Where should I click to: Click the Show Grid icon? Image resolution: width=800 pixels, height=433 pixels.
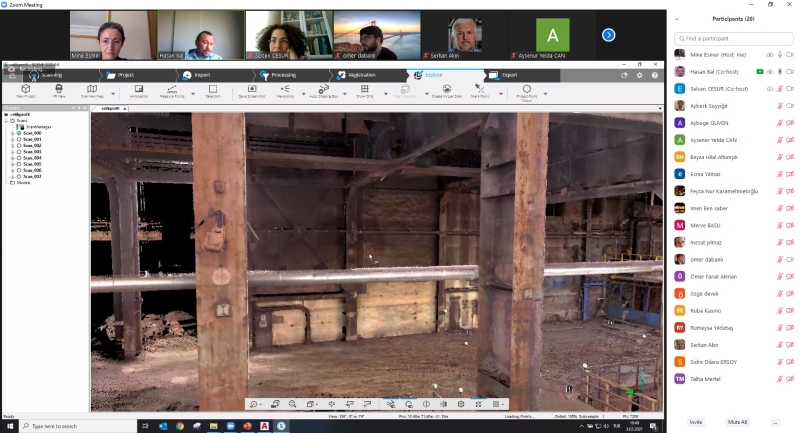[365, 90]
